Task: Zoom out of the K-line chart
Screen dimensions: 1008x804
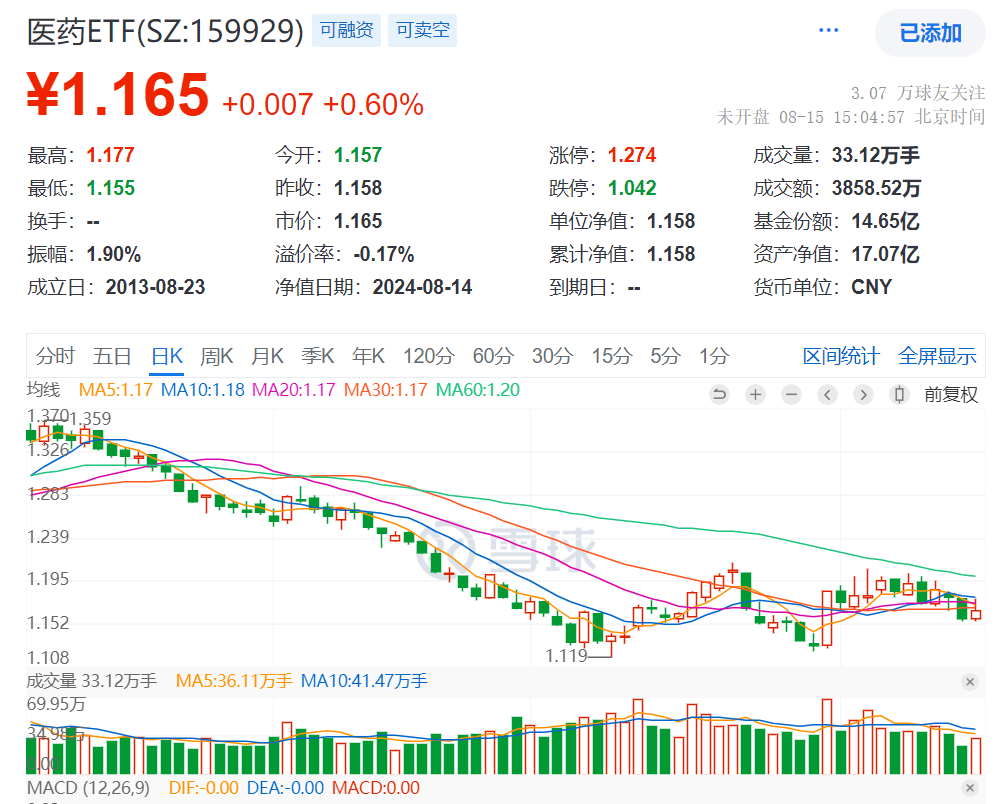Action: (791, 394)
